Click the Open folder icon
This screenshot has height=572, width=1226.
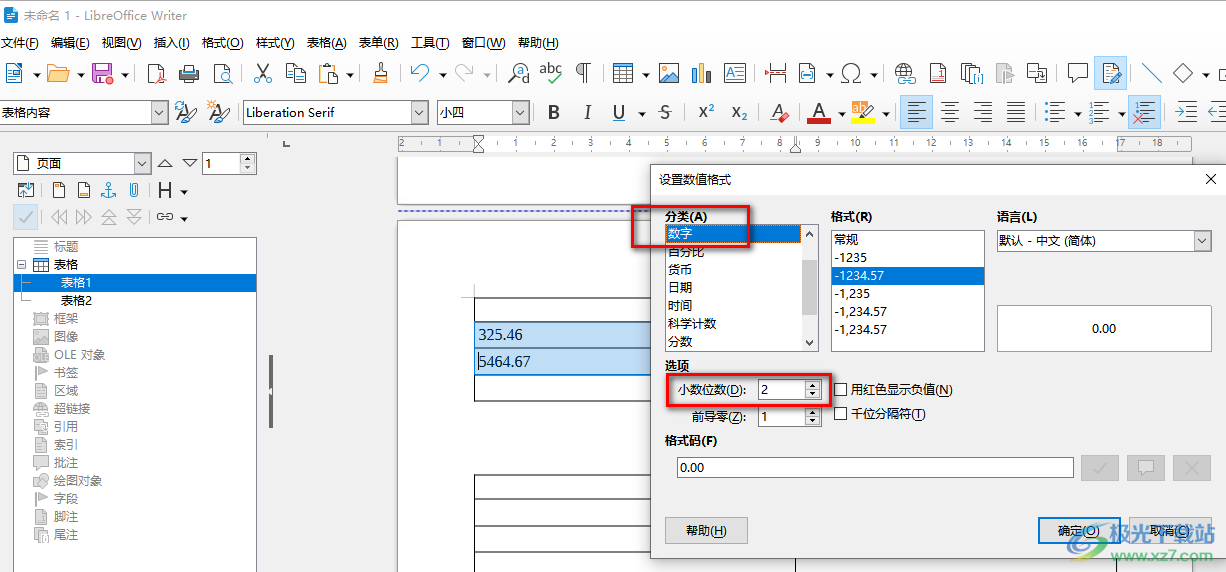pos(58,73)
